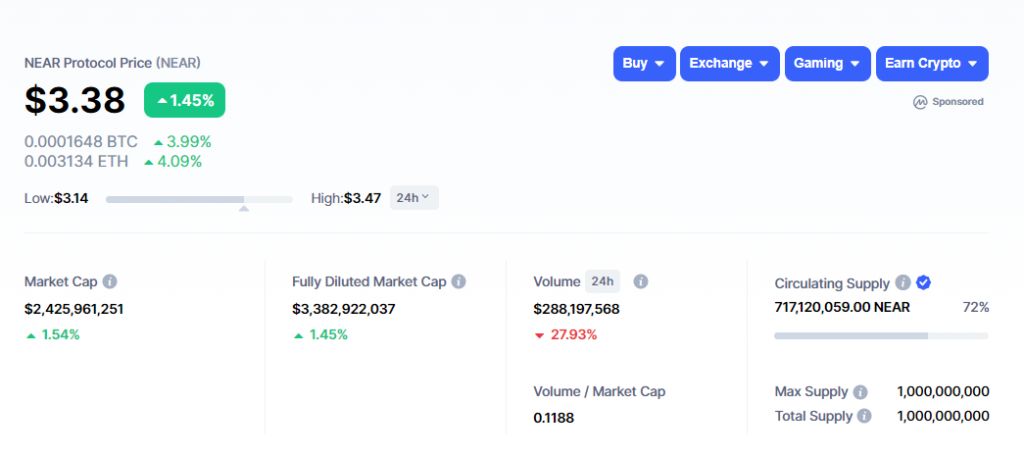The image size is (1024, 456).
Task: Click the 1.45% fully diluted cap change
Action: (x=320, y=335)
